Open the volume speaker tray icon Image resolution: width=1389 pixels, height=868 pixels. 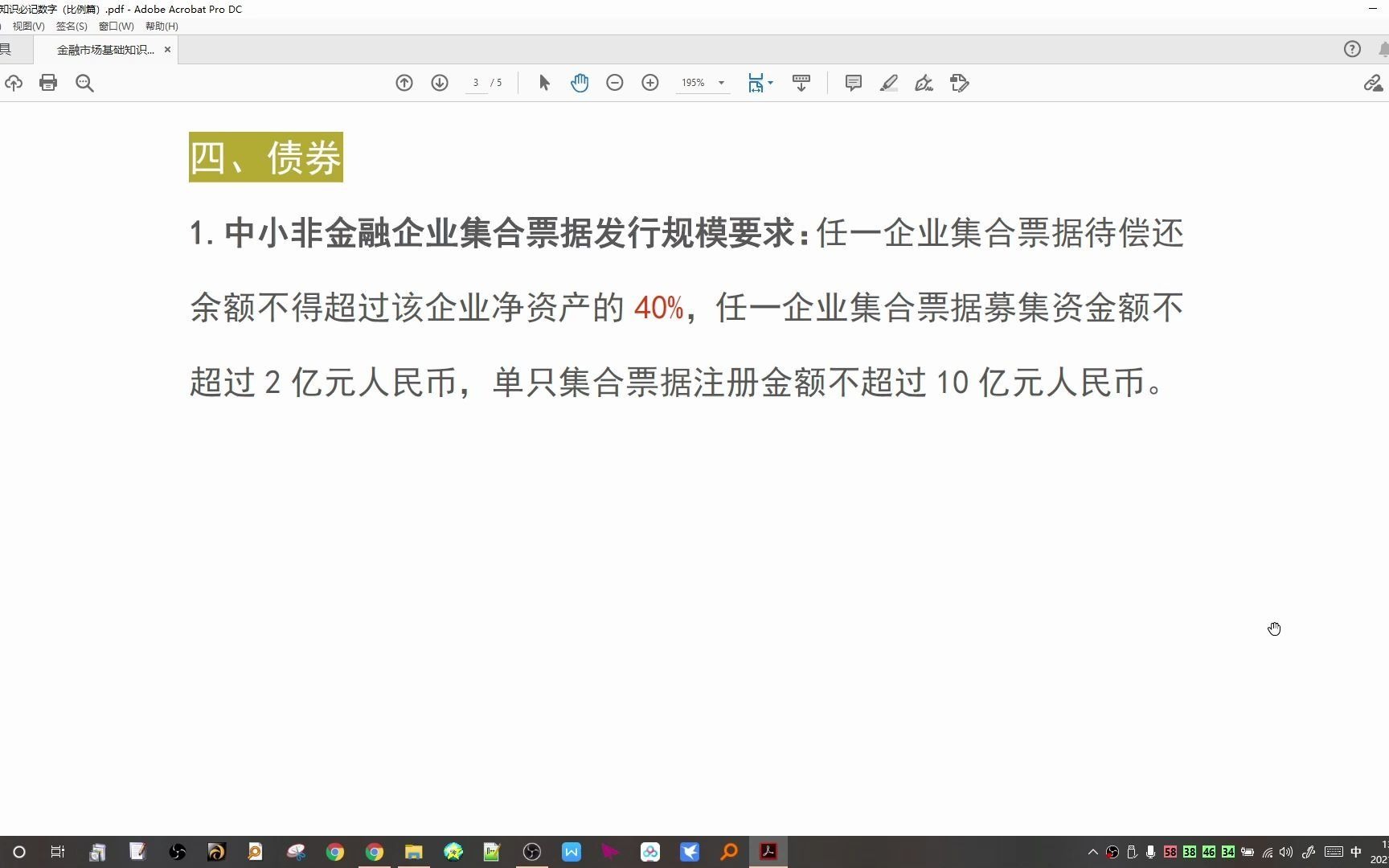click(x=1286, y=852)
